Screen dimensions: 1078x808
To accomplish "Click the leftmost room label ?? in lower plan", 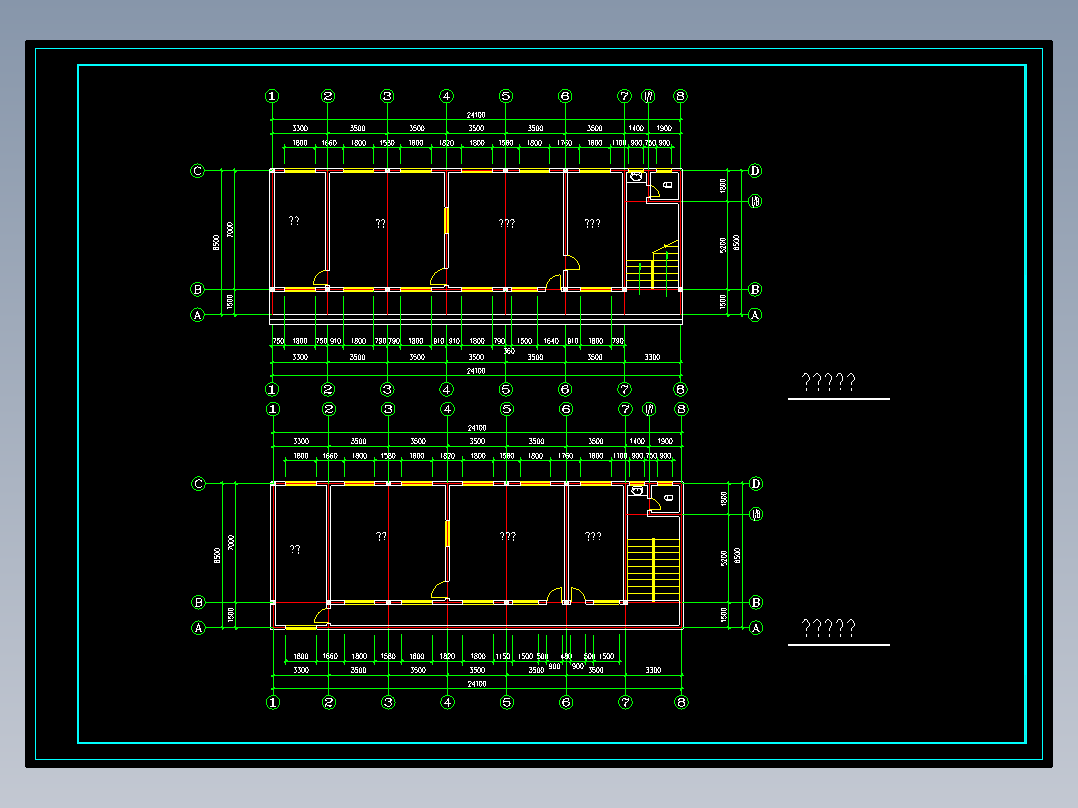I will pyautogui.click(x=295, y=549).
